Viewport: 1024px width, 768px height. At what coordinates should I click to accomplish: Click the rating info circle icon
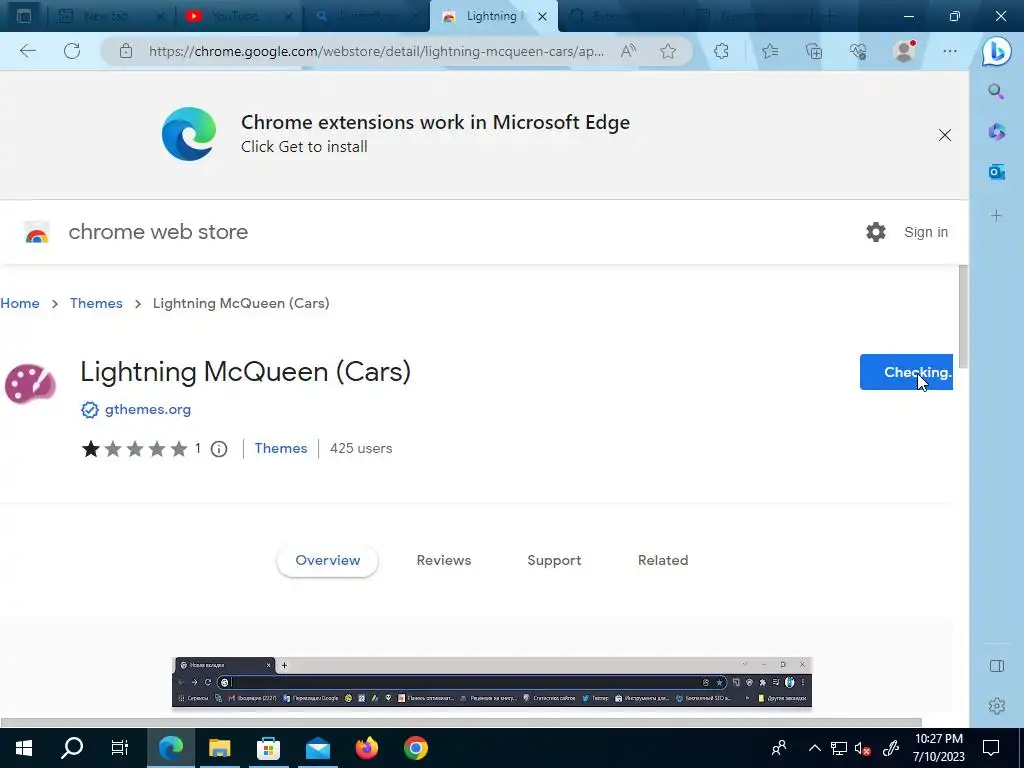click(219, 449)
